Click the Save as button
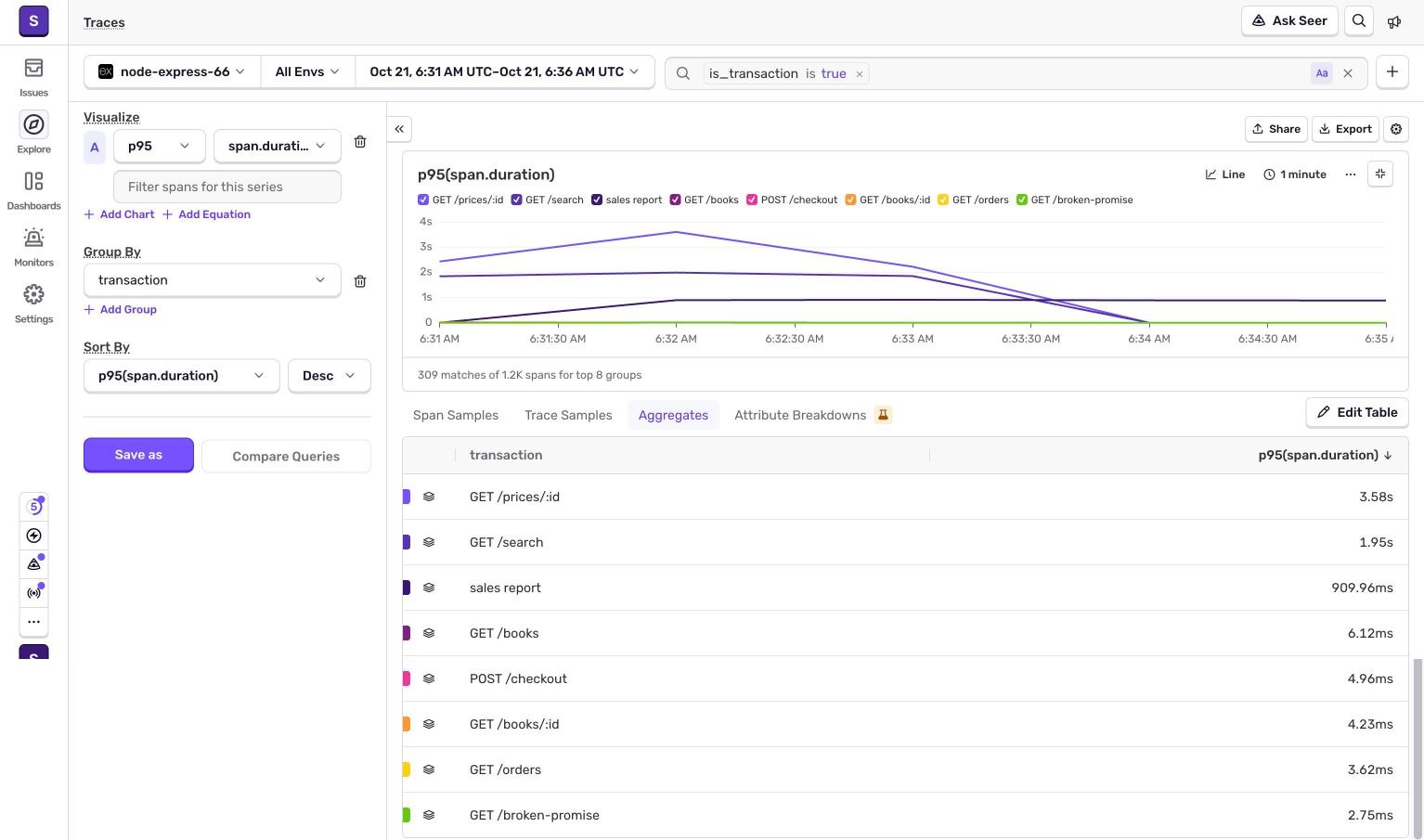Screen dimensions: 1424x840 138,455
